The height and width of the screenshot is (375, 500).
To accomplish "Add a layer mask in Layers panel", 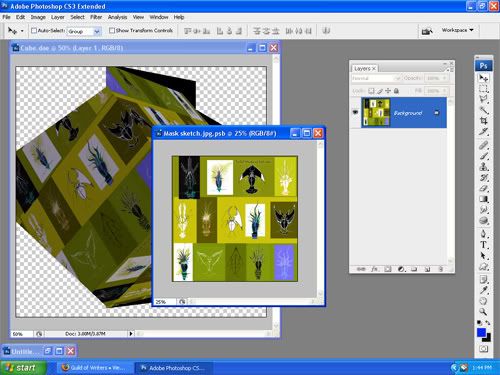I will coord(387,269).
